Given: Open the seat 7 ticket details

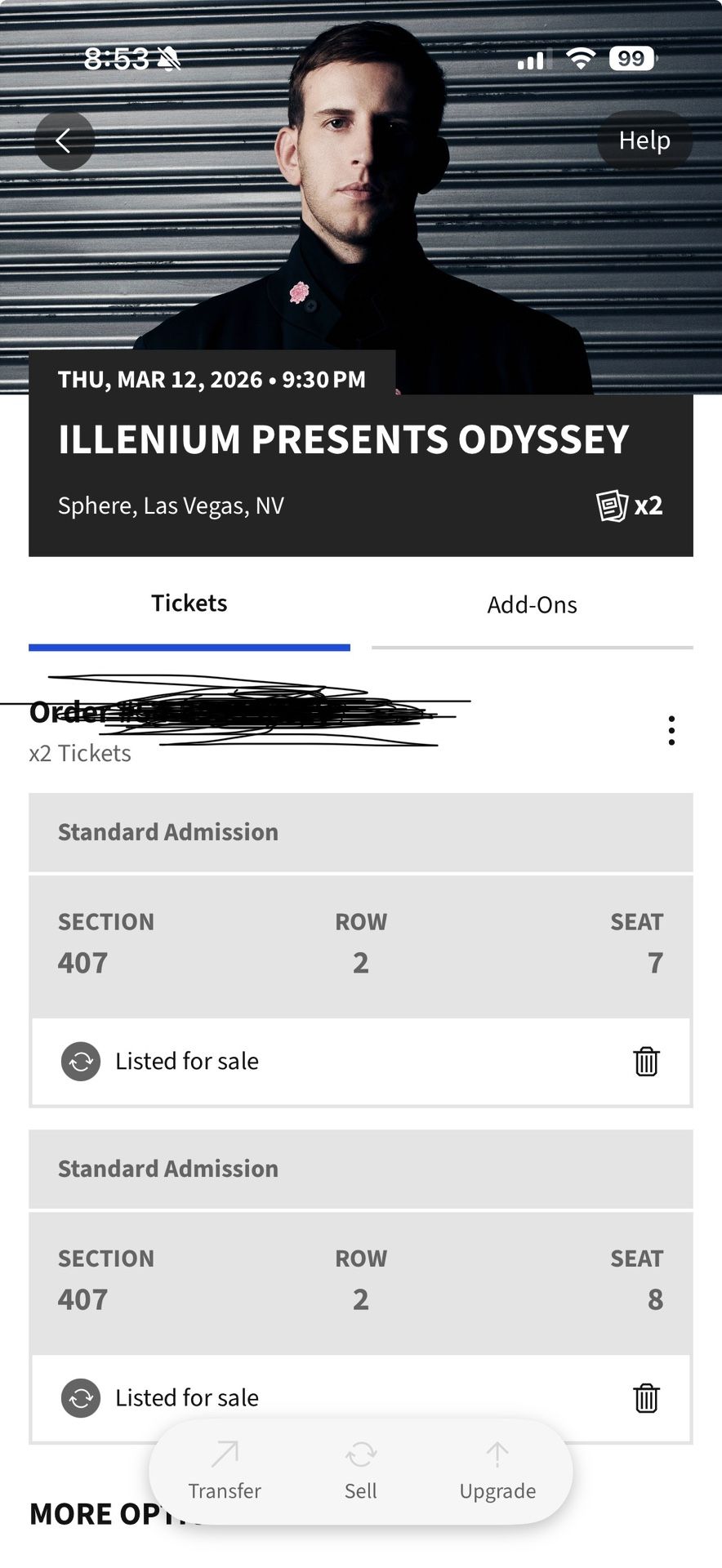Looking at the screenshot, I should pos(360,946).
